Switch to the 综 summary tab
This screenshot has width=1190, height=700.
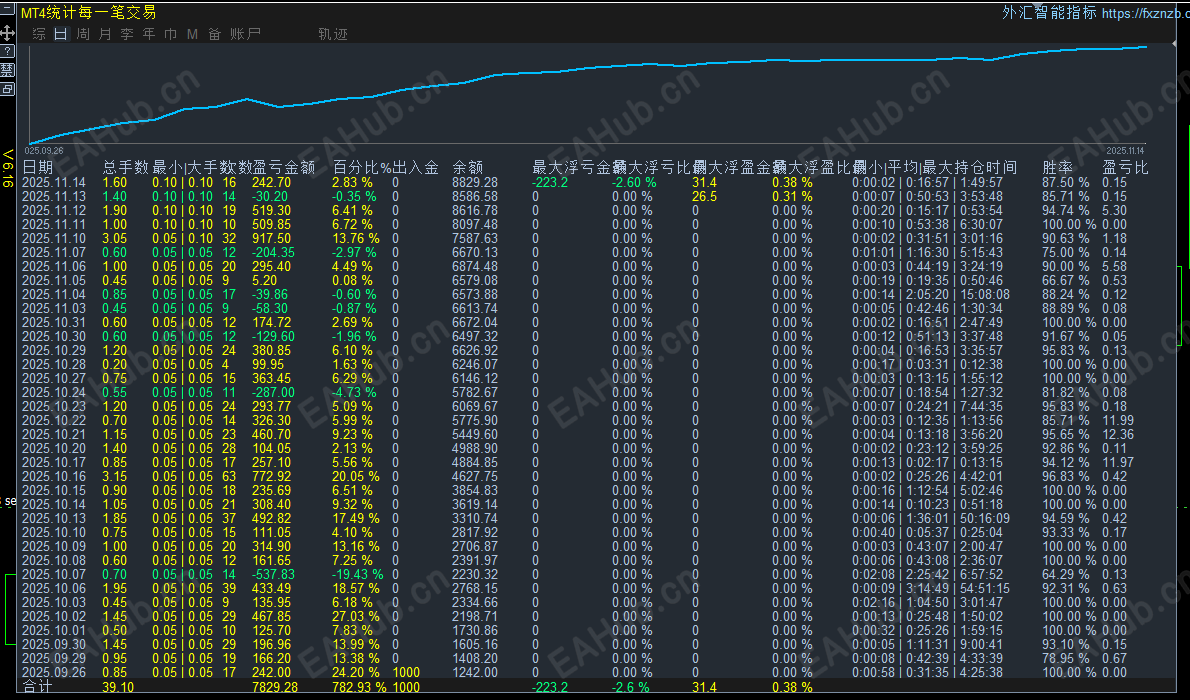point(39,34)
